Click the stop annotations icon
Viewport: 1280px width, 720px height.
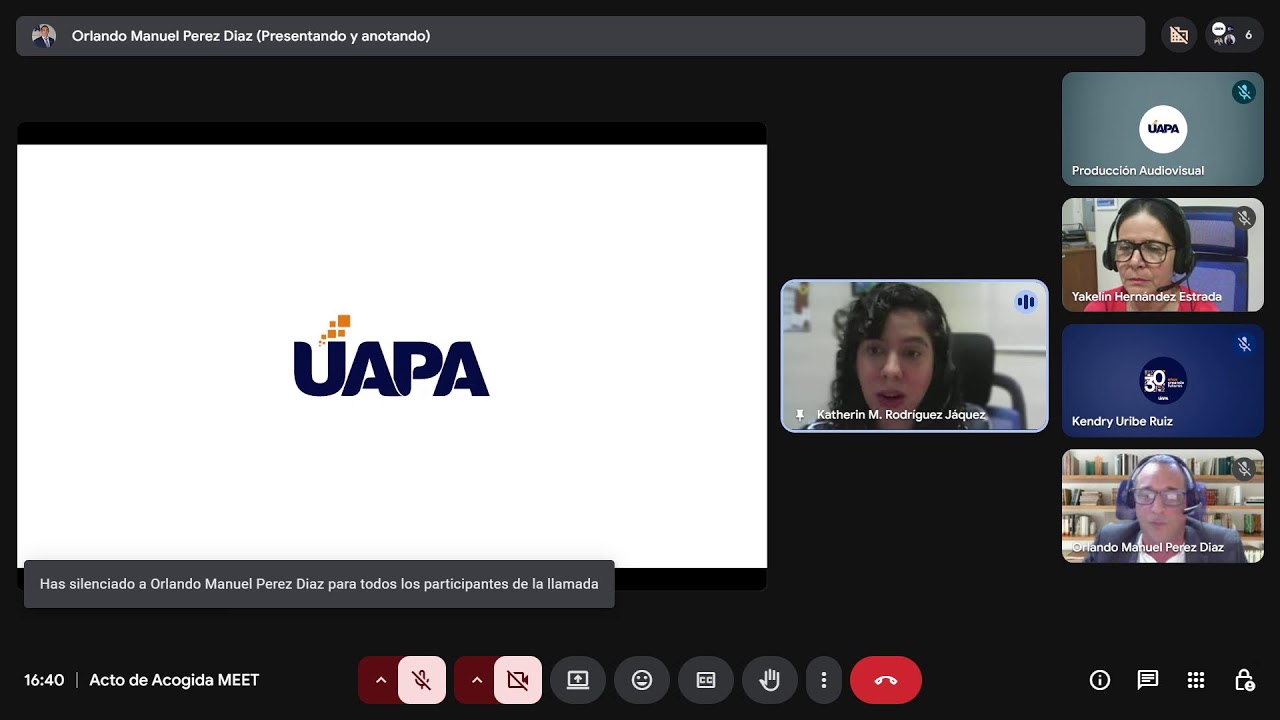1180,35
